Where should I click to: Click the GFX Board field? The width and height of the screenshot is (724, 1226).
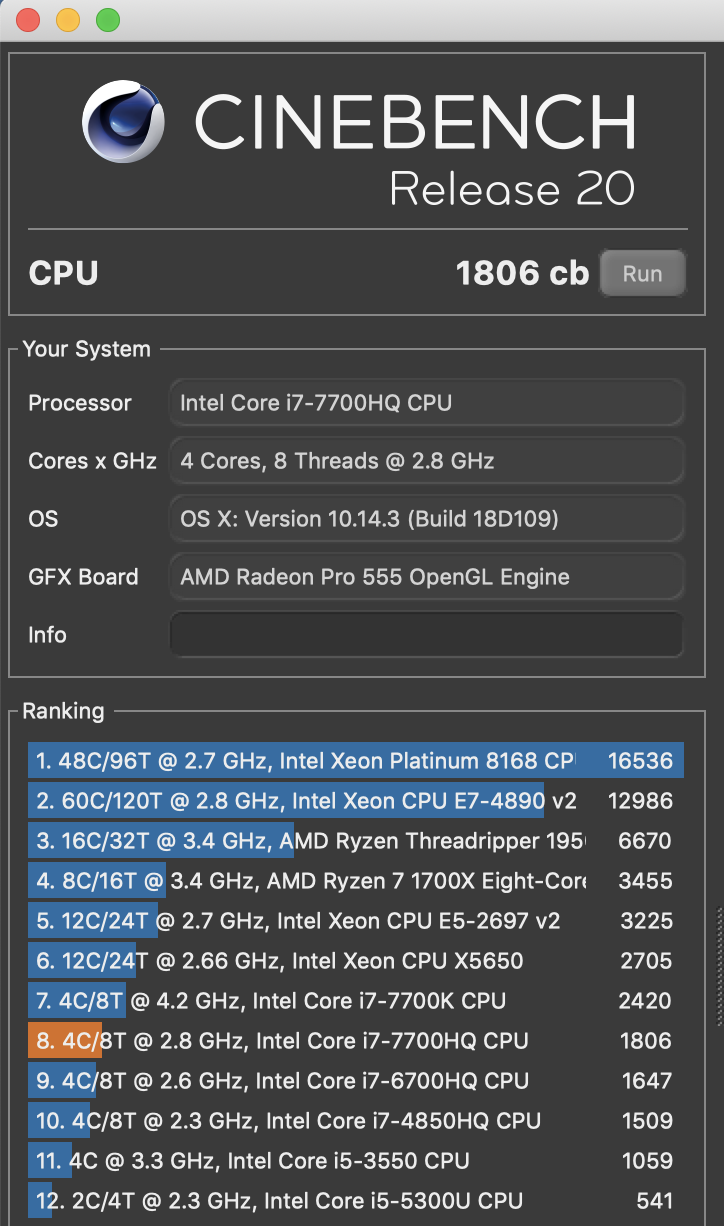tap(426, 577)
